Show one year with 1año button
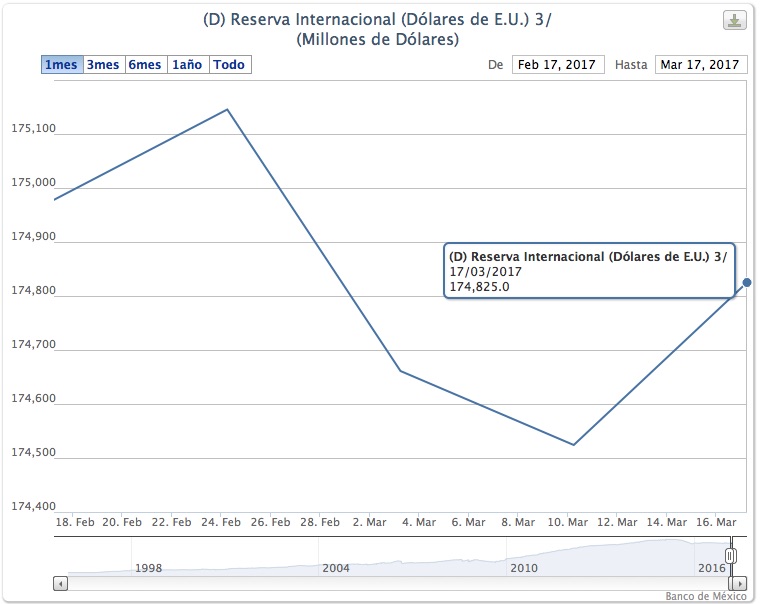This screenshot has height=604, width=762. tap(188, 65)
